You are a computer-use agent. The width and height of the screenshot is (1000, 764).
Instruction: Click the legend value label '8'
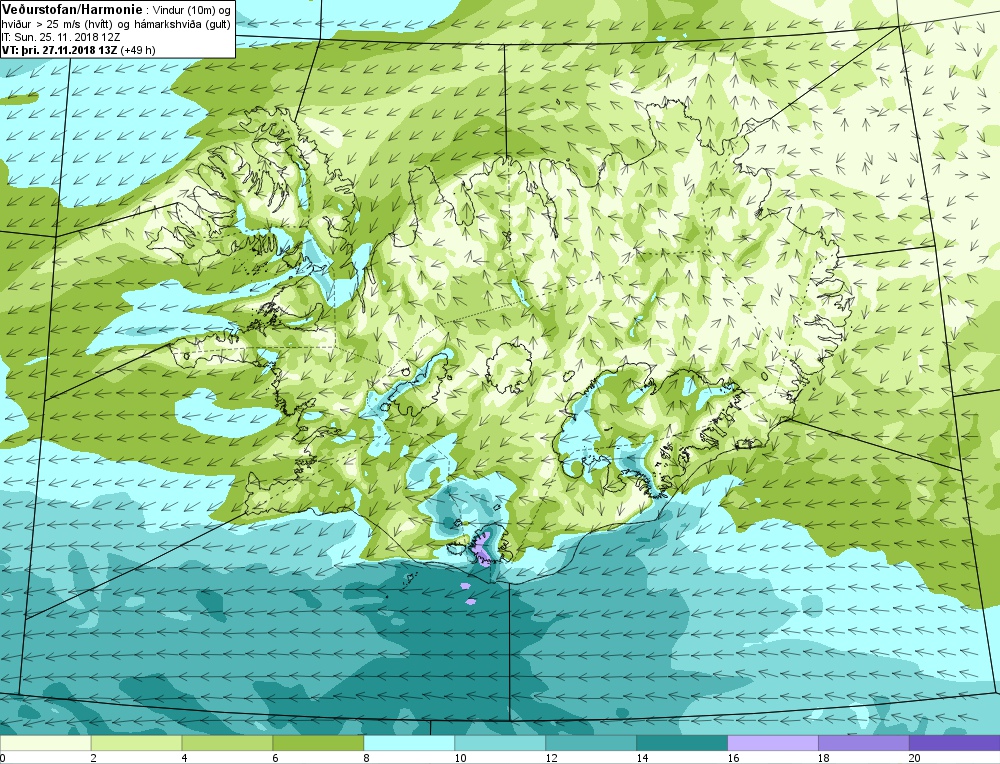367,758
